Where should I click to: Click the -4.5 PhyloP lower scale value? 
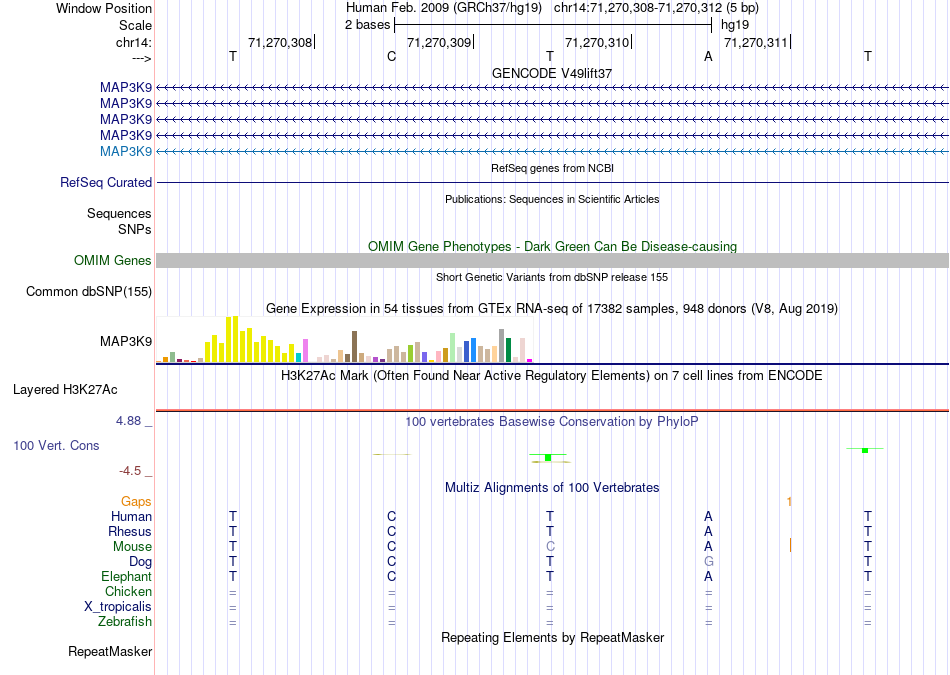pos(130,471)
